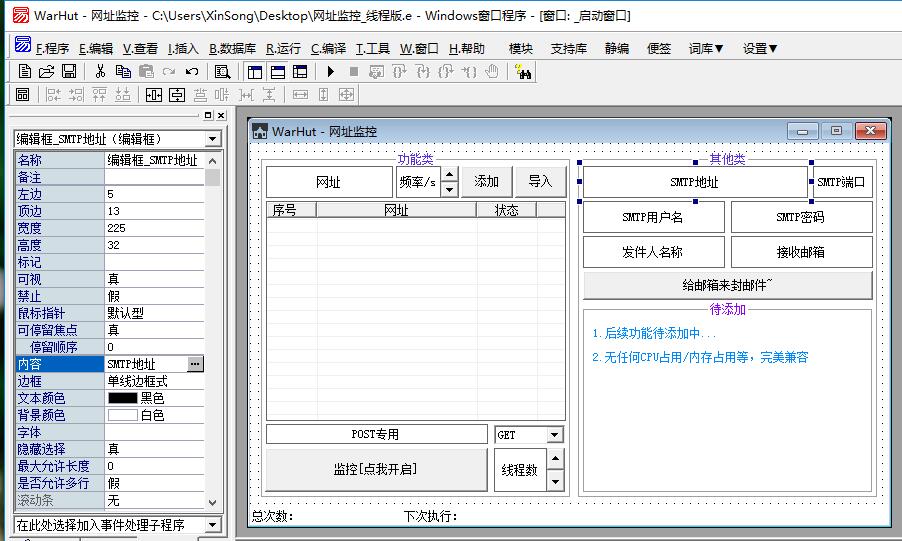Cut the selection with the scissors icon
Viewport: 902px width, 541px height.
tap(101, 72)
